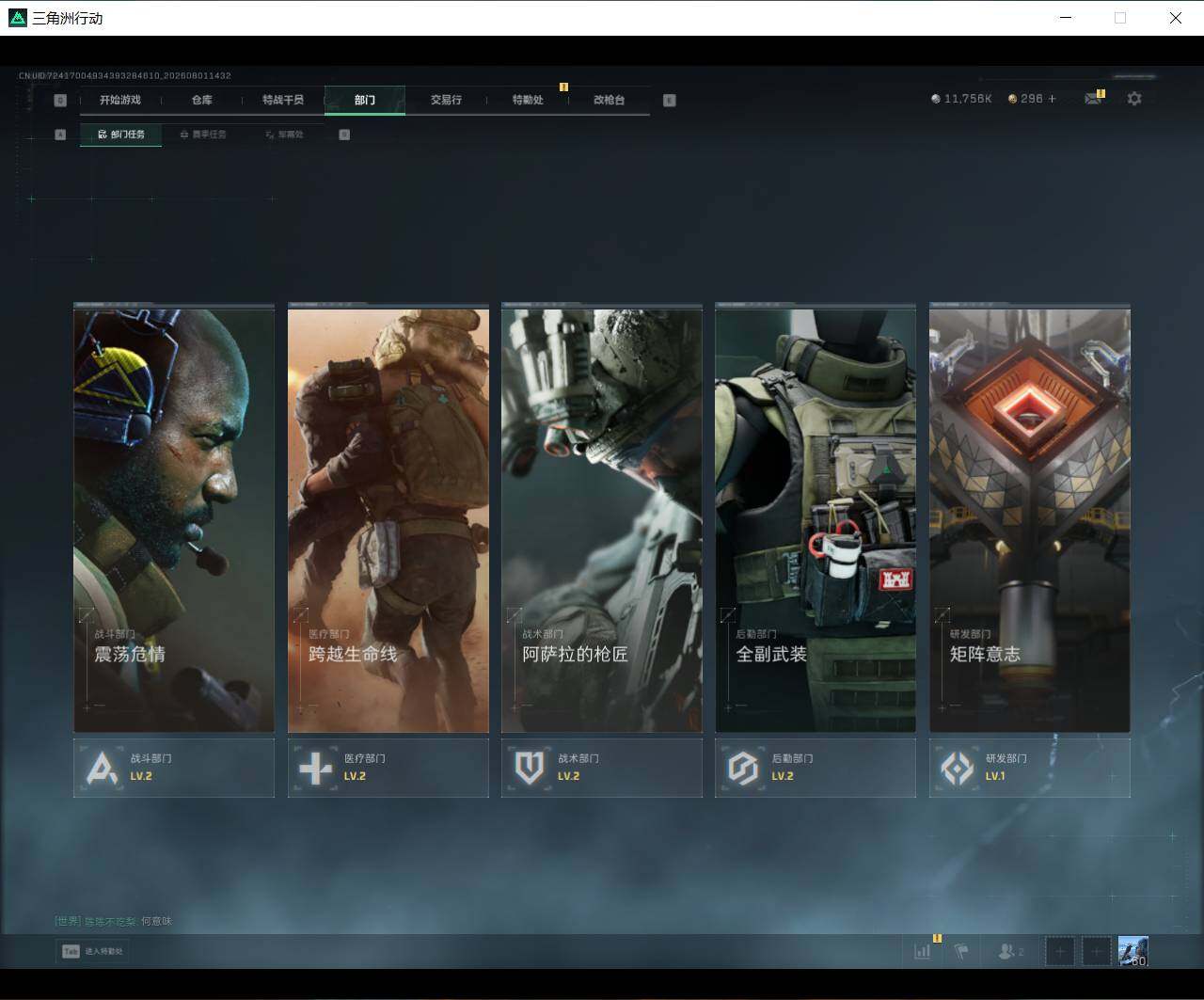Viewport: 1204px width, 1000px height.
Task: Open the 特战干员 tab
Action: click(x=283, y=100)
